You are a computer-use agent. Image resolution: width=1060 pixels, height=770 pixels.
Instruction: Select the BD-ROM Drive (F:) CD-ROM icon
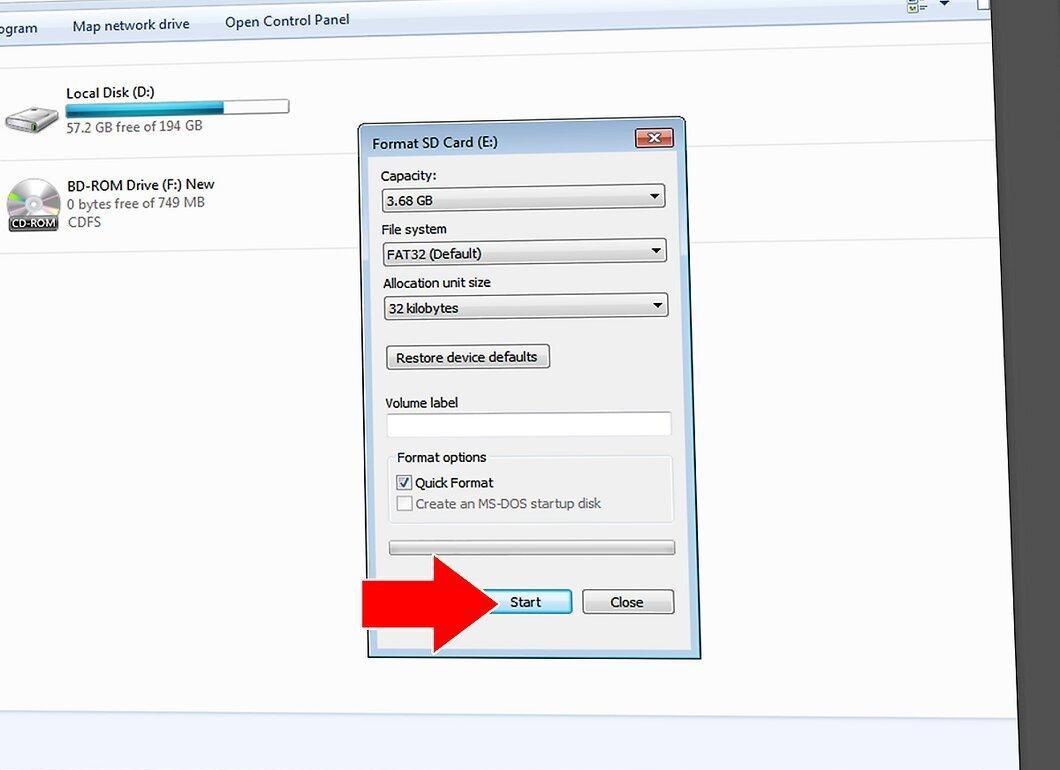tap(33, 204)
